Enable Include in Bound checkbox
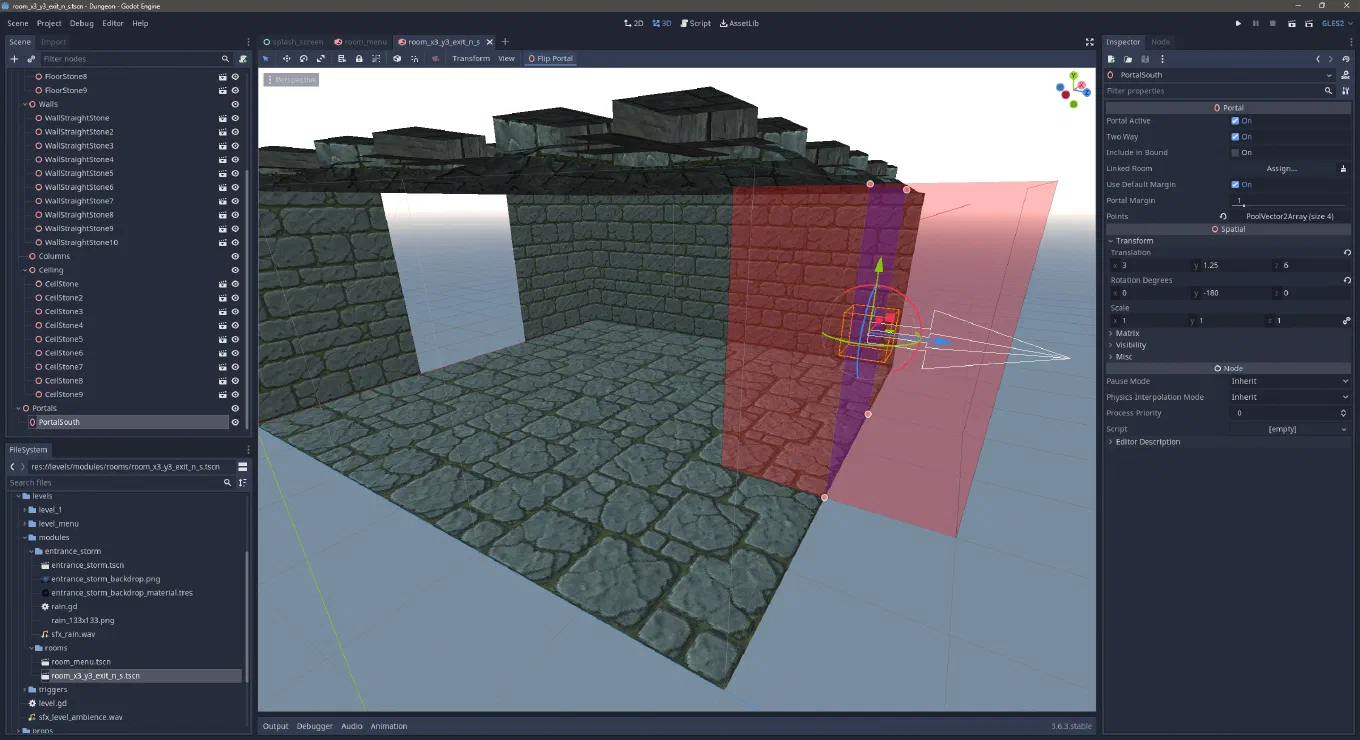 pyautogui.click(x=1235, y=153)
